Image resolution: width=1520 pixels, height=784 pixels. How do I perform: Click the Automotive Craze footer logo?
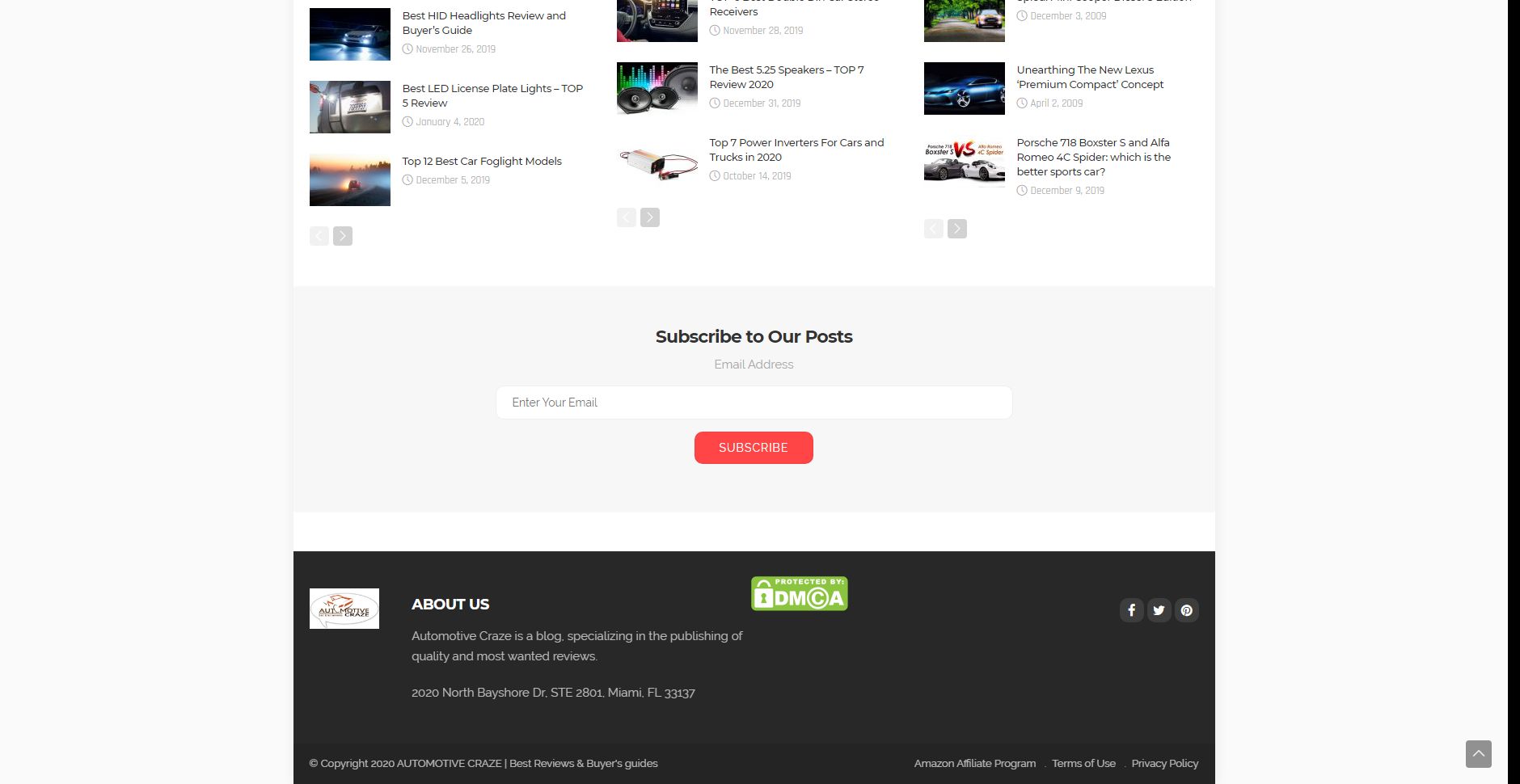pyautogui.click(x=344, y=609)
